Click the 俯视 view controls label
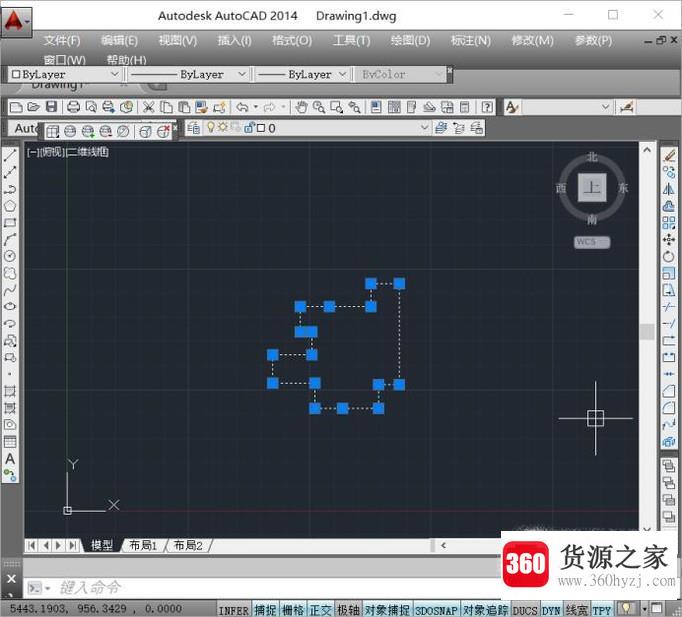682x617 pixels. pyautogui.click(x=51, y=152)
